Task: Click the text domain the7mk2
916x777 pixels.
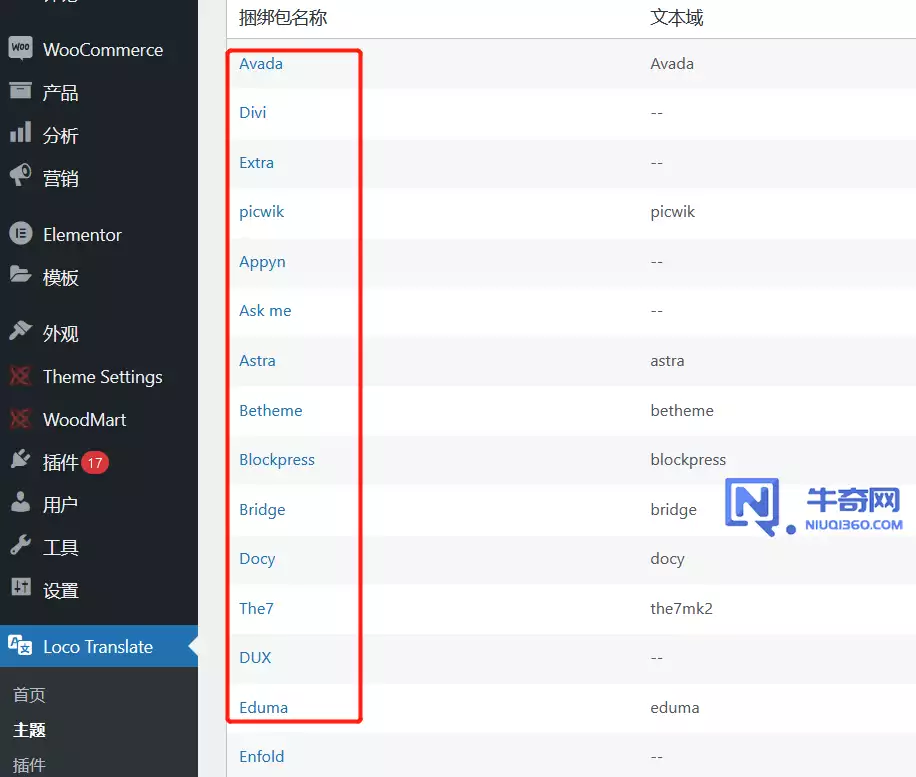Action: 681,608
